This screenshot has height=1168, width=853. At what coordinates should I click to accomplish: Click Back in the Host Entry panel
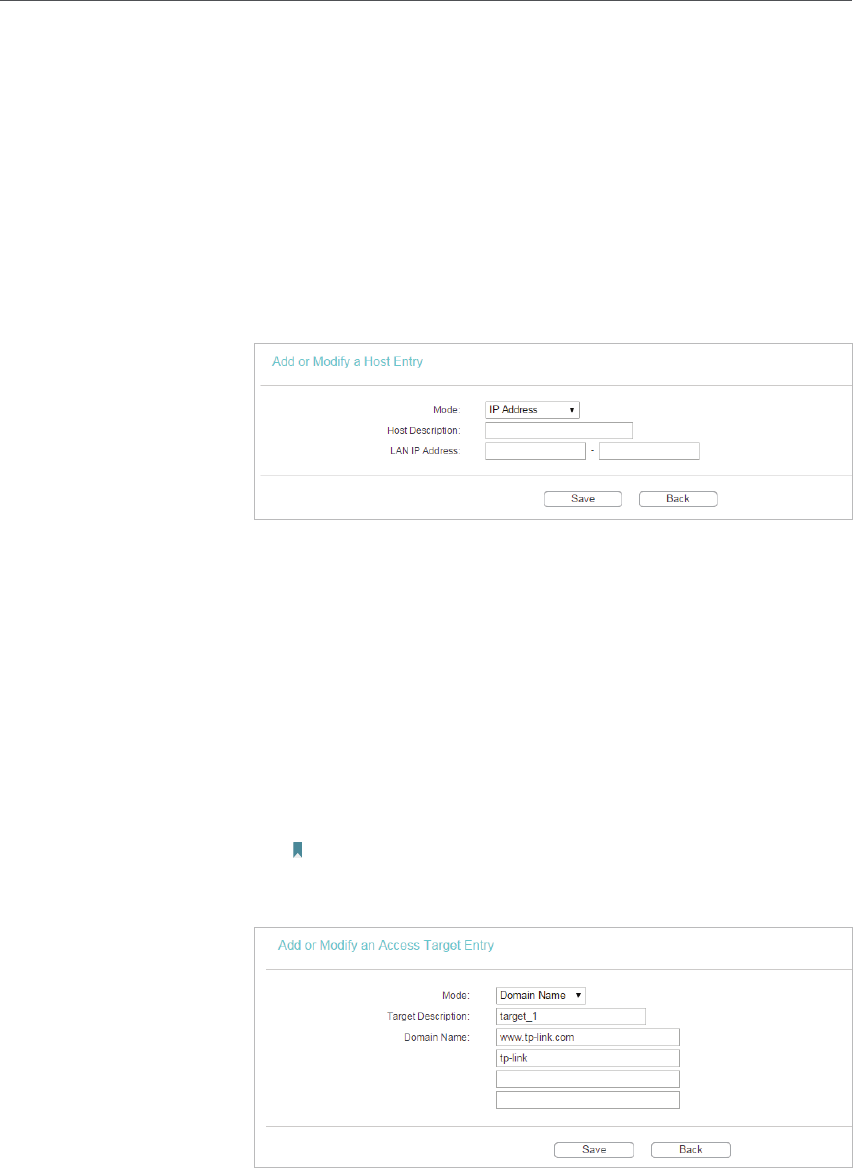coord(678,498)
